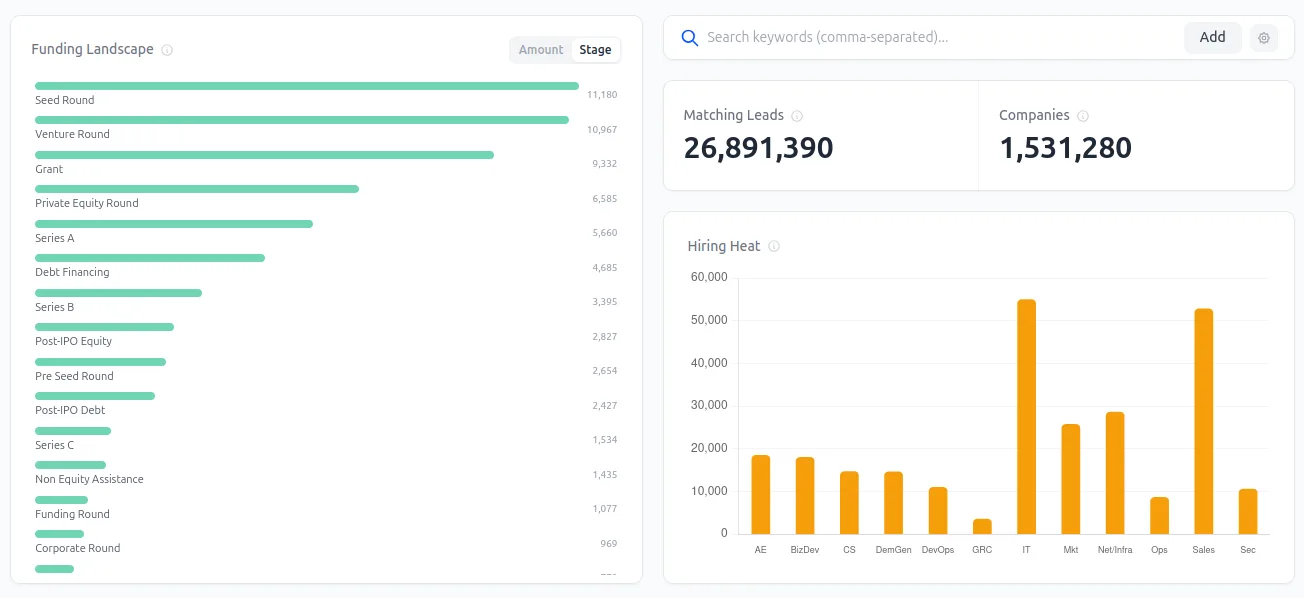
Task: Click the Pre Seed Round bar
Action: tap(100, 362)
